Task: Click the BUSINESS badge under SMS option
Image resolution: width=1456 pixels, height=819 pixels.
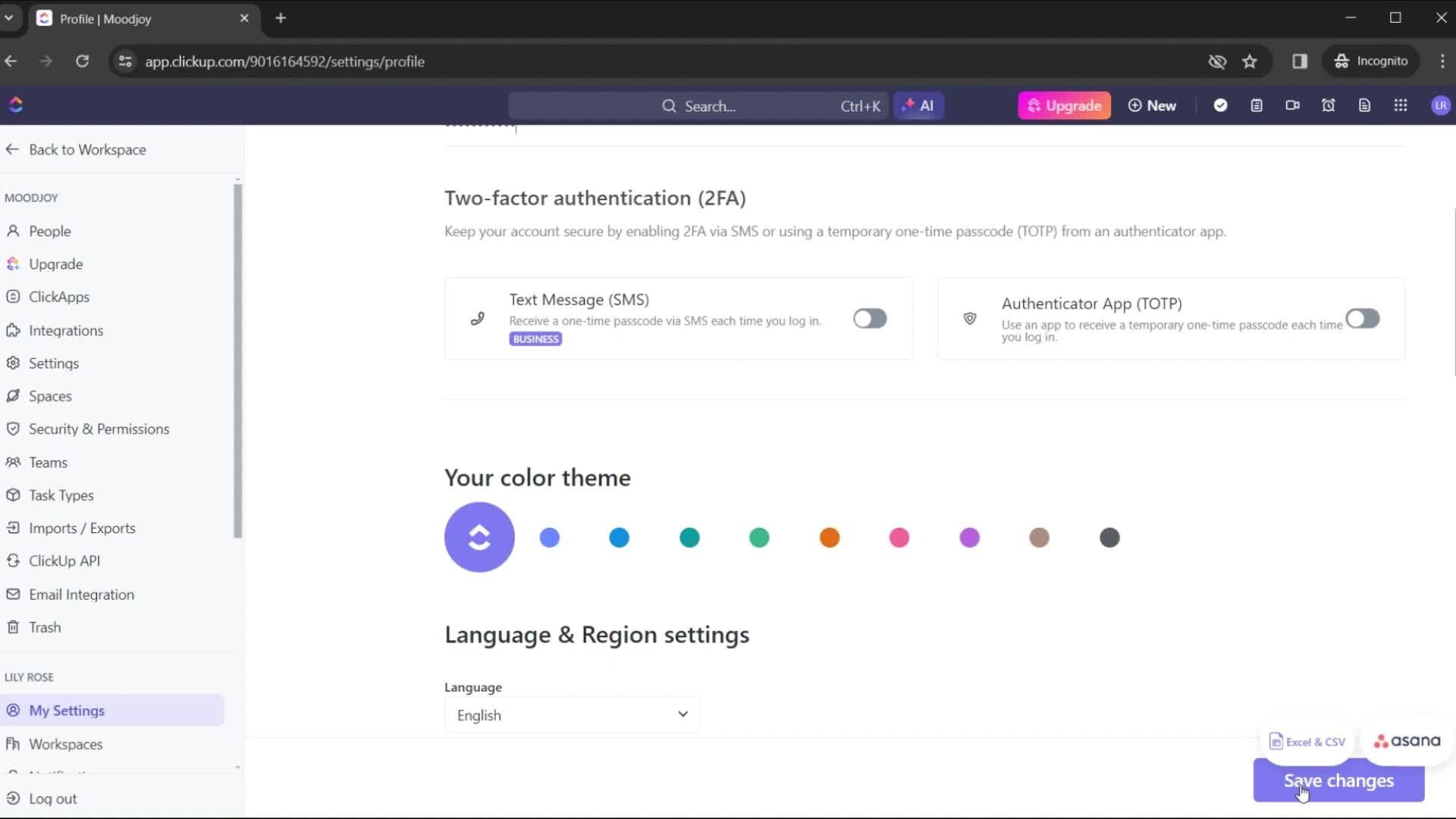Action: click(535, 339)
